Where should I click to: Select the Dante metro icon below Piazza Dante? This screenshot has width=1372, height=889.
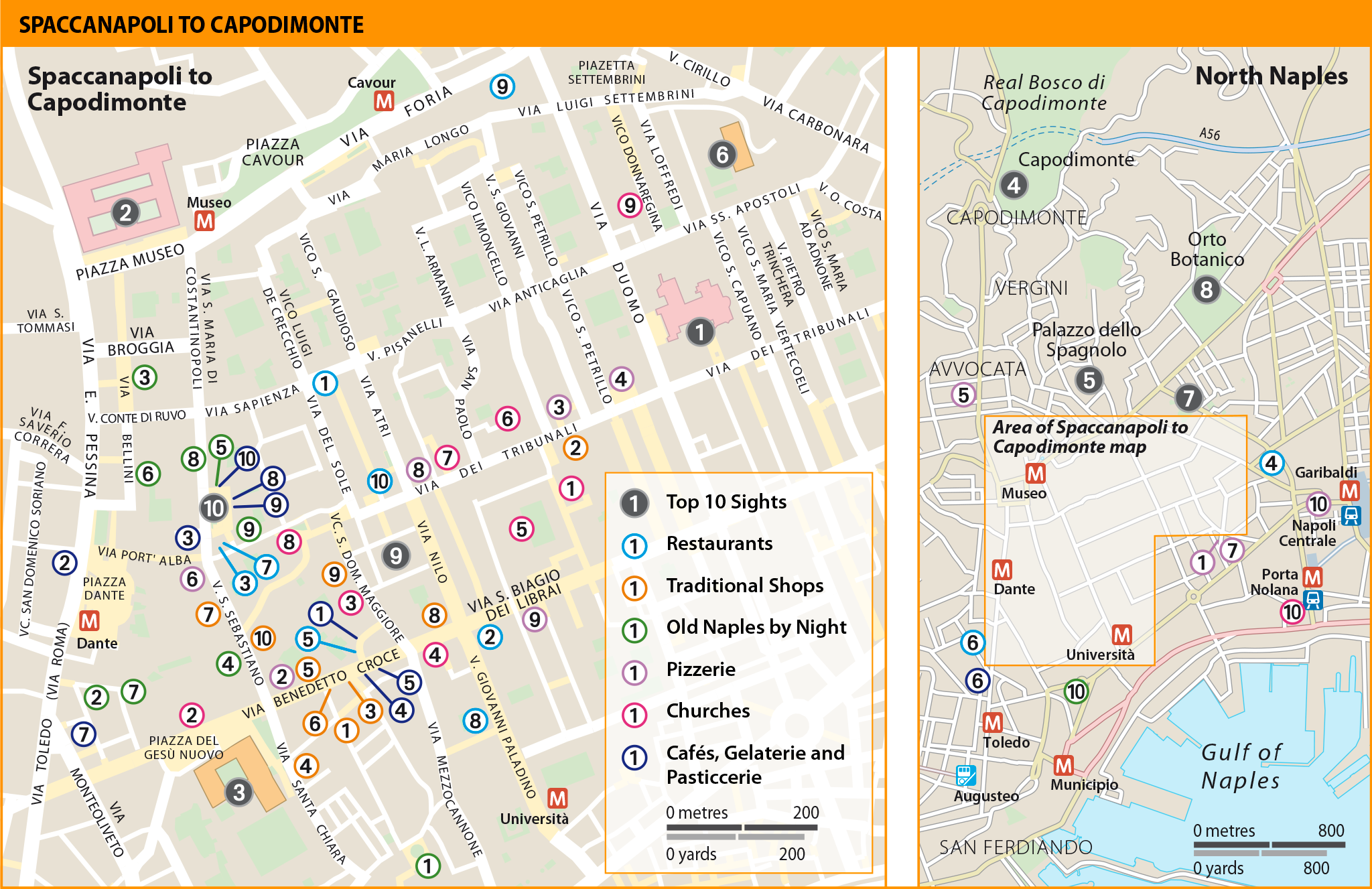click(x=89, y=621)
